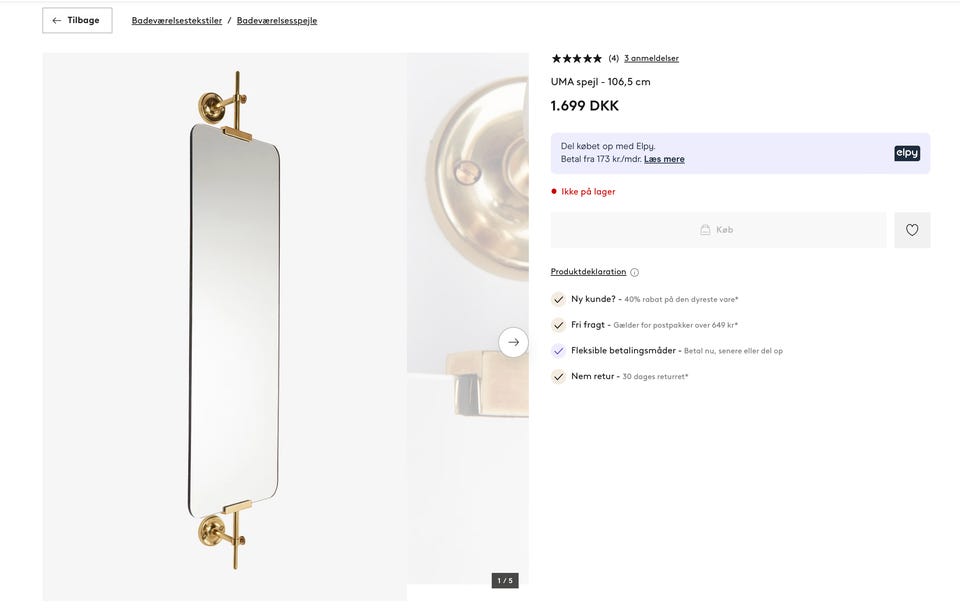Click the Ikke på lager status

pos(588,191)
